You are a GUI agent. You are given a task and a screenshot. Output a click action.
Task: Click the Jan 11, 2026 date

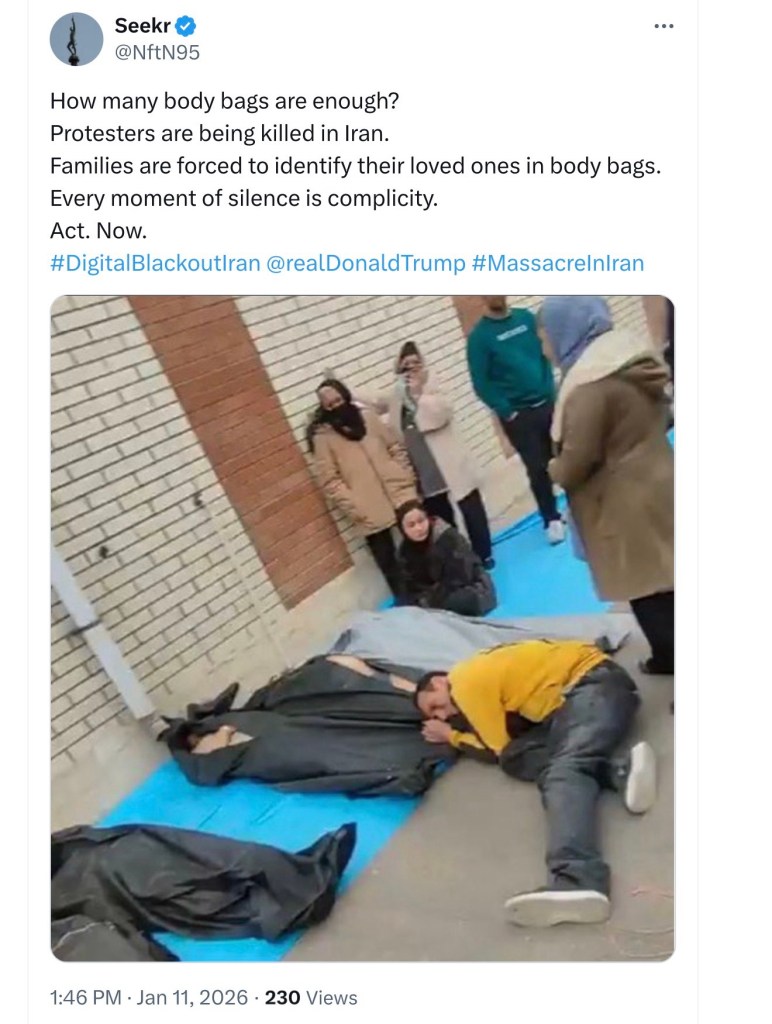(x=193, y=997)
